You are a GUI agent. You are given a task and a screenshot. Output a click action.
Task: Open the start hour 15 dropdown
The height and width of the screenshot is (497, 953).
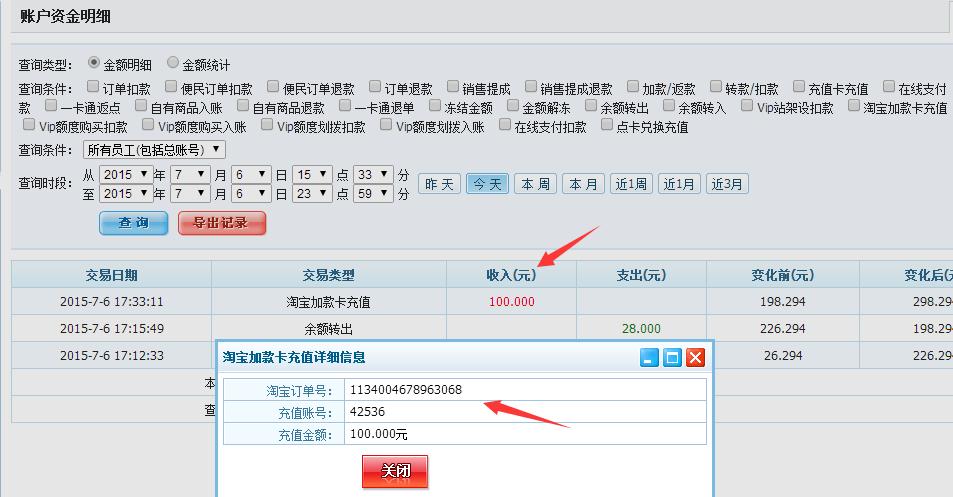tap(312, 174)
